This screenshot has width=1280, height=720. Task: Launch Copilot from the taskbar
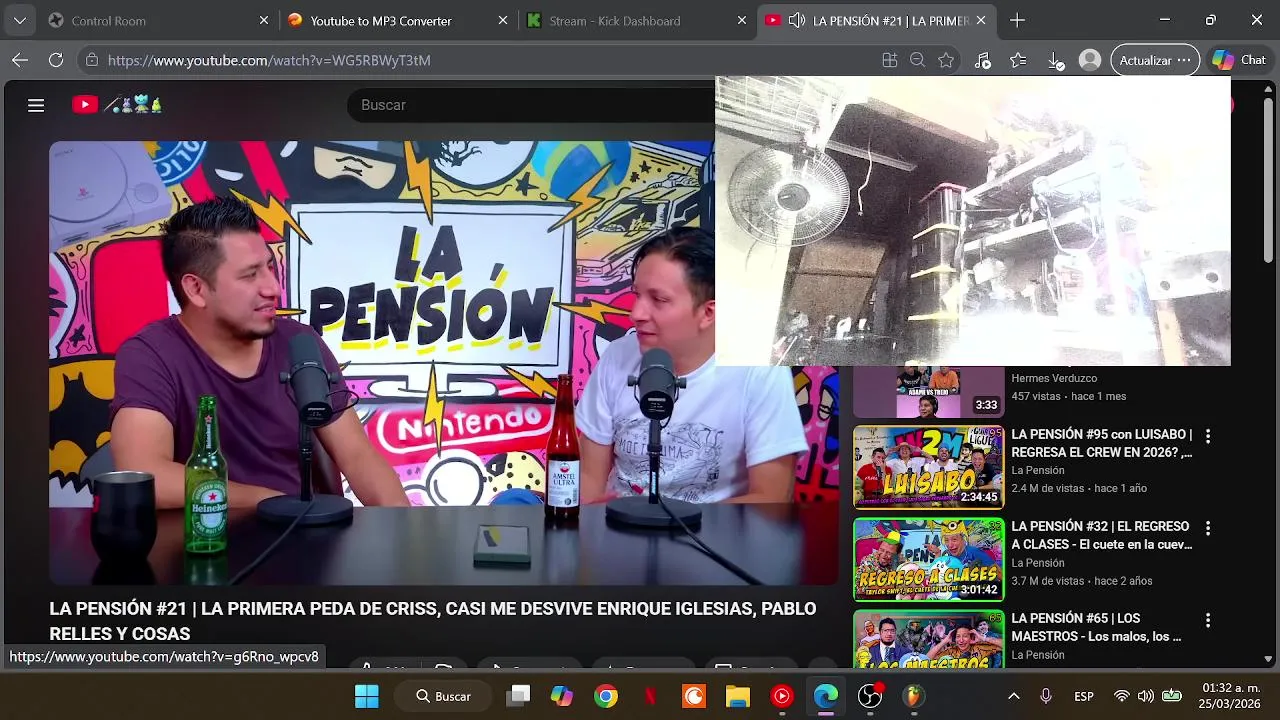(562, 696)
